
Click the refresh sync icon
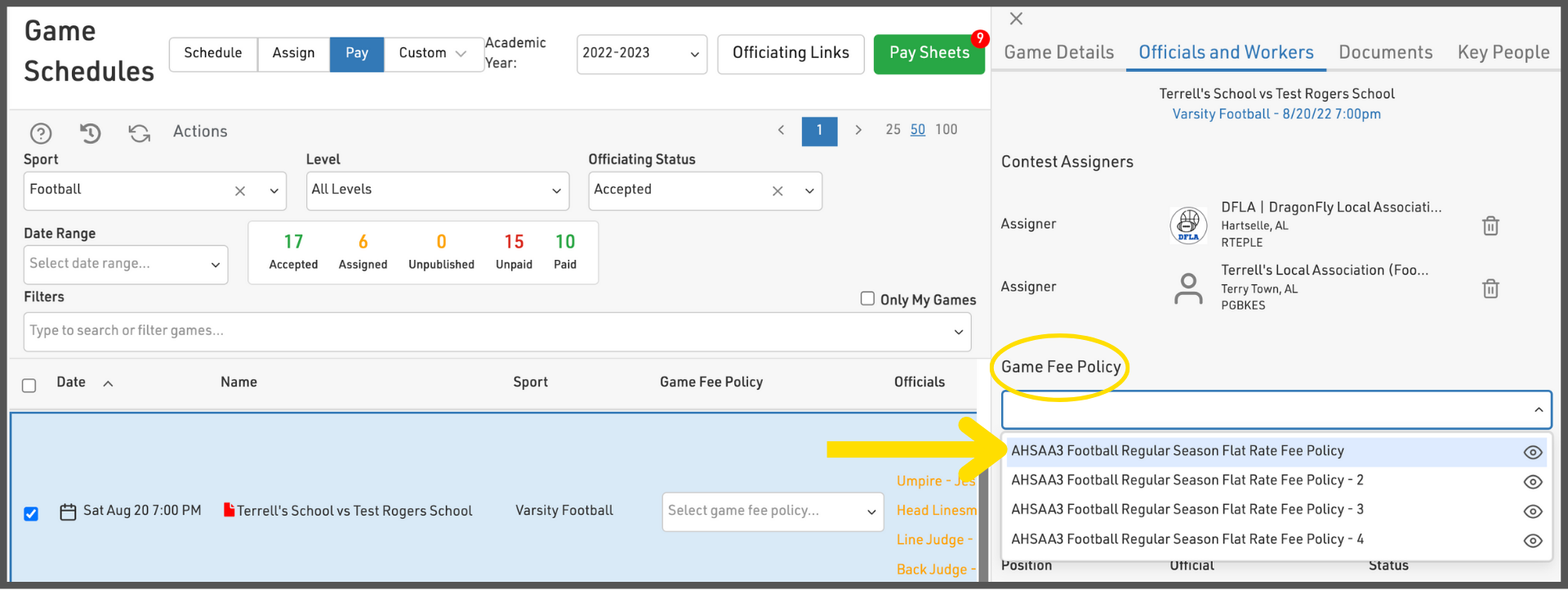pyautogui.click(x=140, y=132)
